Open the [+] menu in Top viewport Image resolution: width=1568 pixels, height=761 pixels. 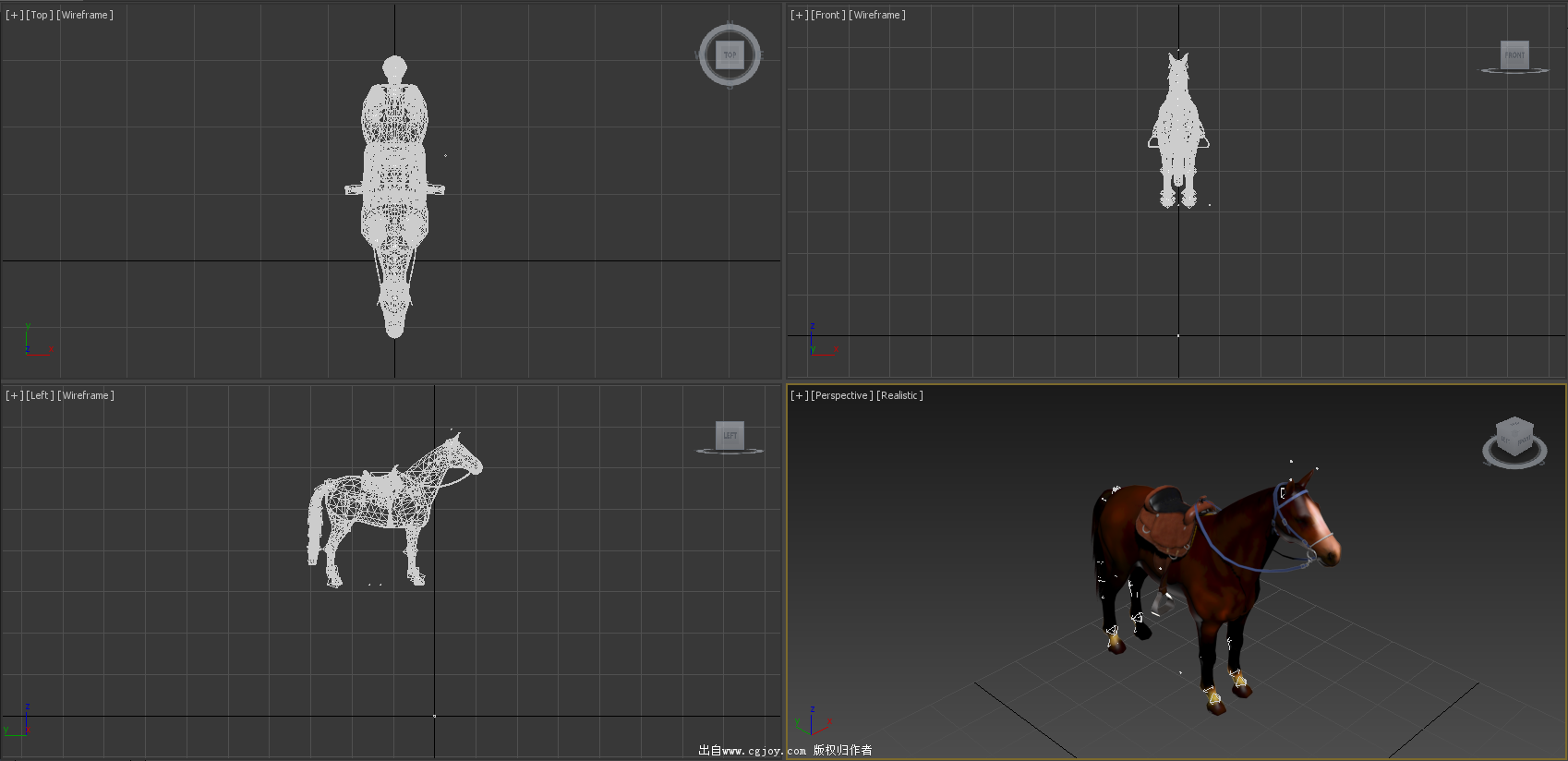[x=15, y=15]
